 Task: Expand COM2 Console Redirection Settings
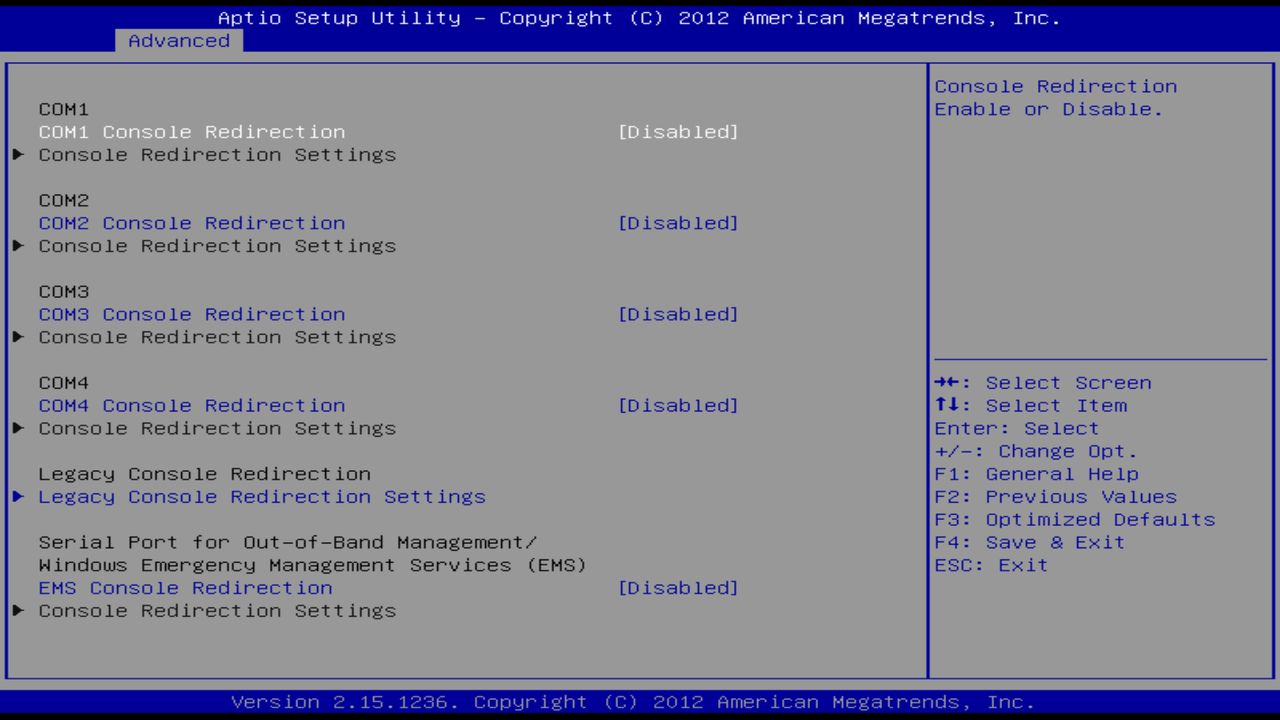216,245
